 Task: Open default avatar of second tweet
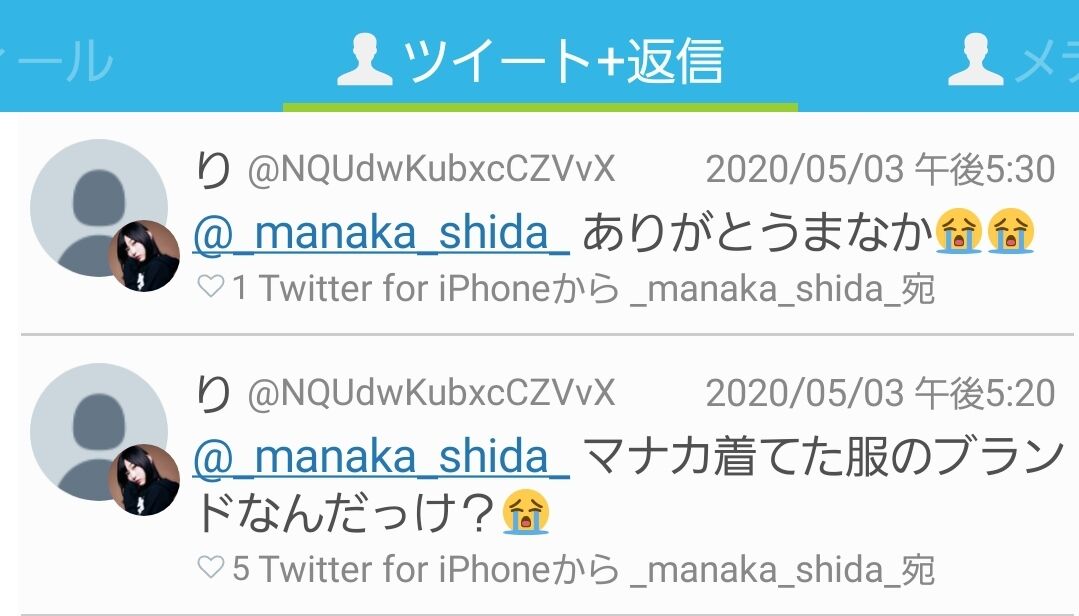click(99, 432)
